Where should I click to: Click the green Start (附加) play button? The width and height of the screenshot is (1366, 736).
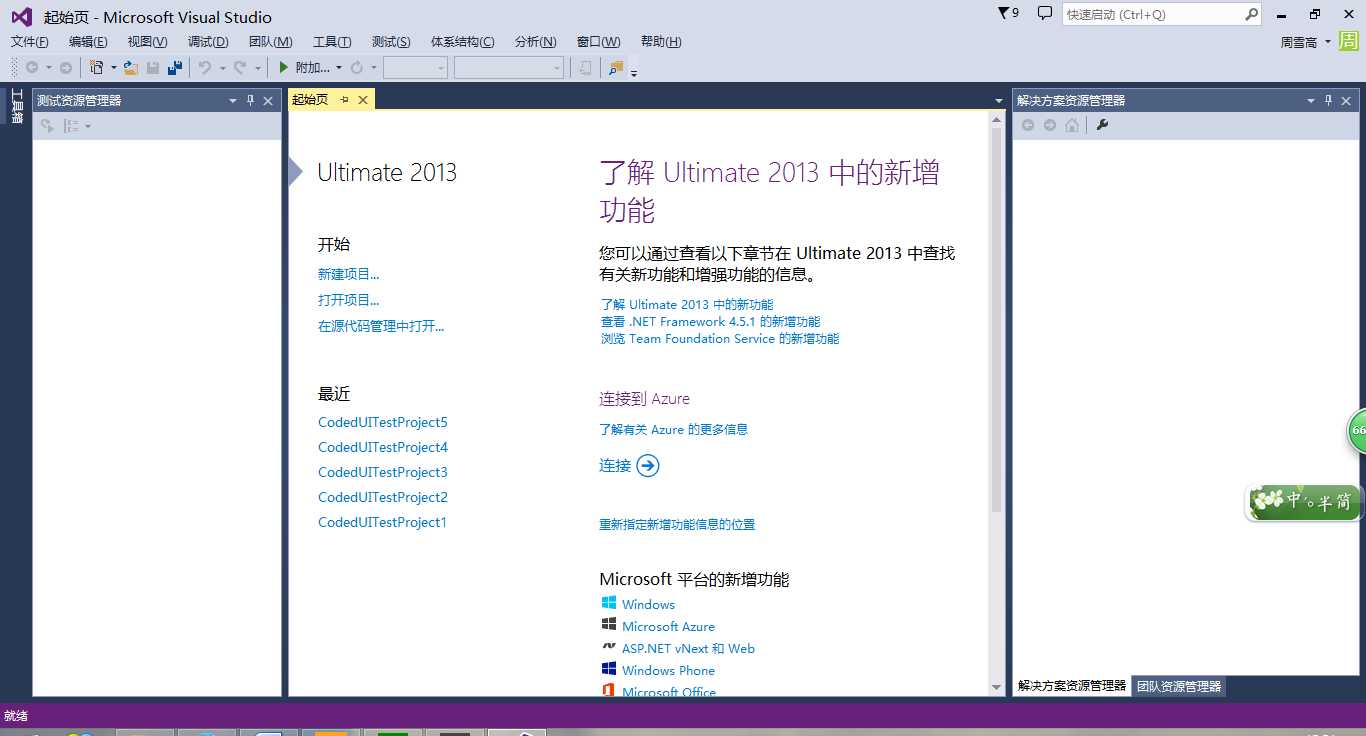[284, 67]
